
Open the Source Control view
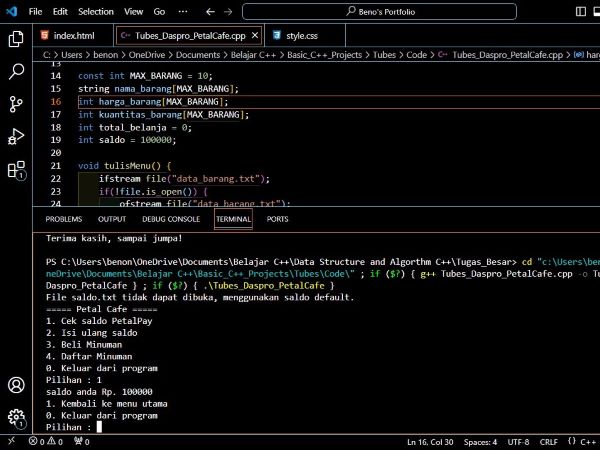[16, 104]
